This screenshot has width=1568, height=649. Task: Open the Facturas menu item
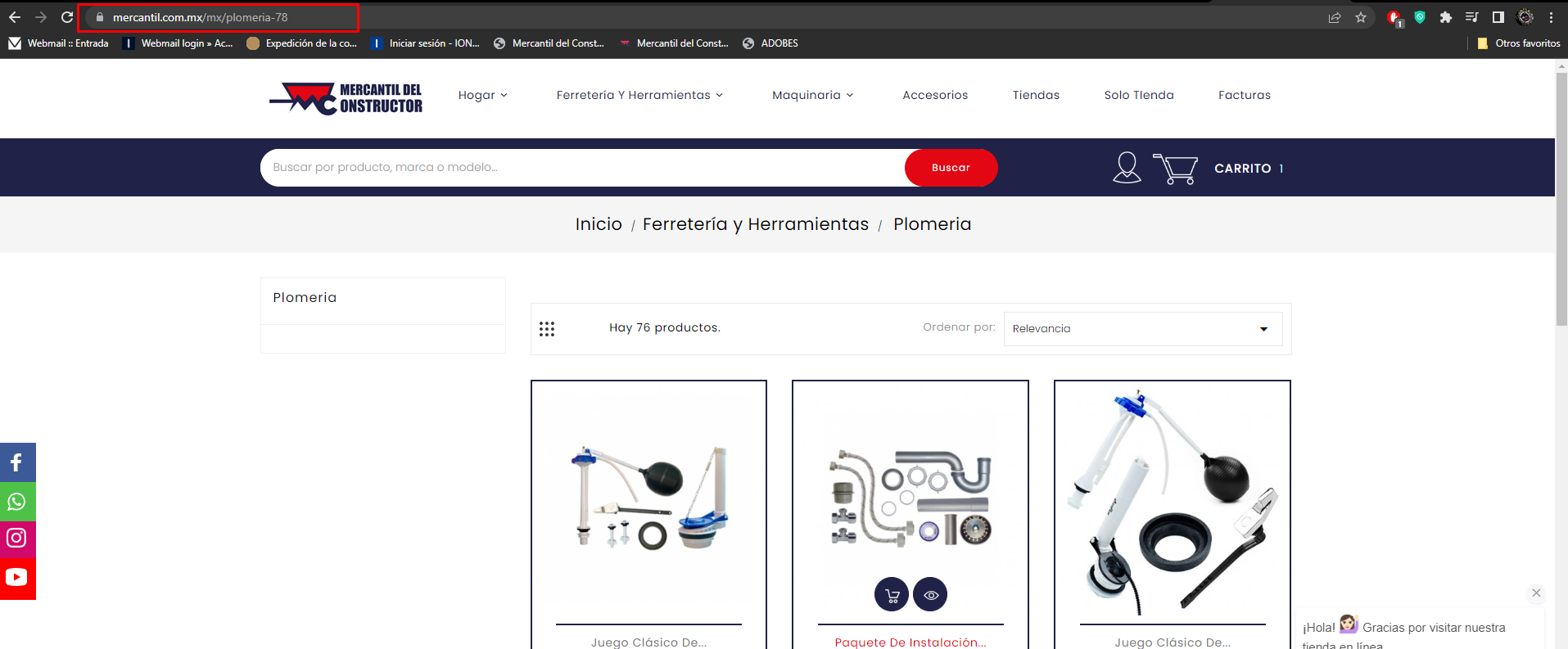(x=1245, y=95)
